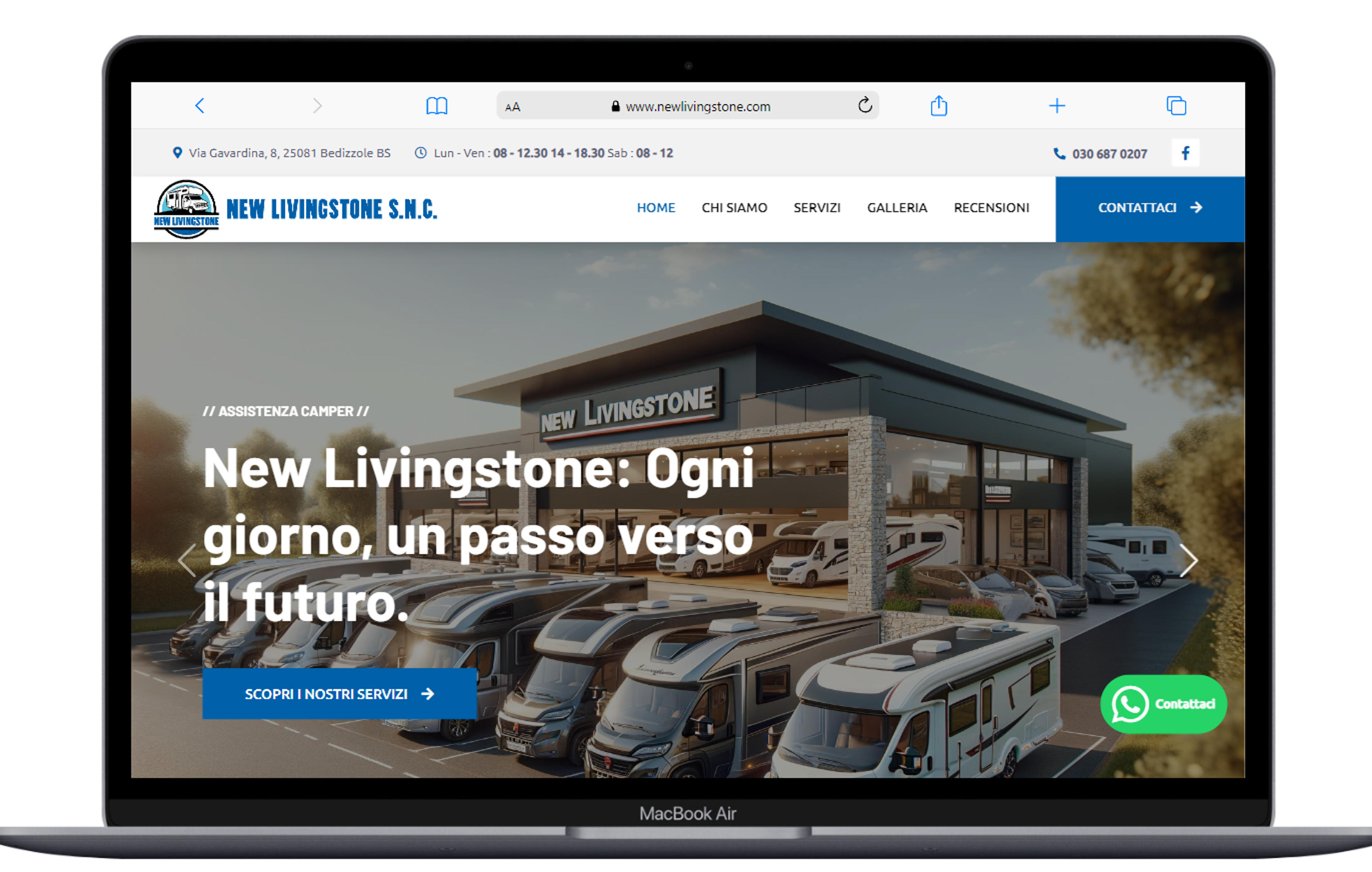Click the address Via Gavardina, 8, 25081 Bedizzole BS

point(289,153)
